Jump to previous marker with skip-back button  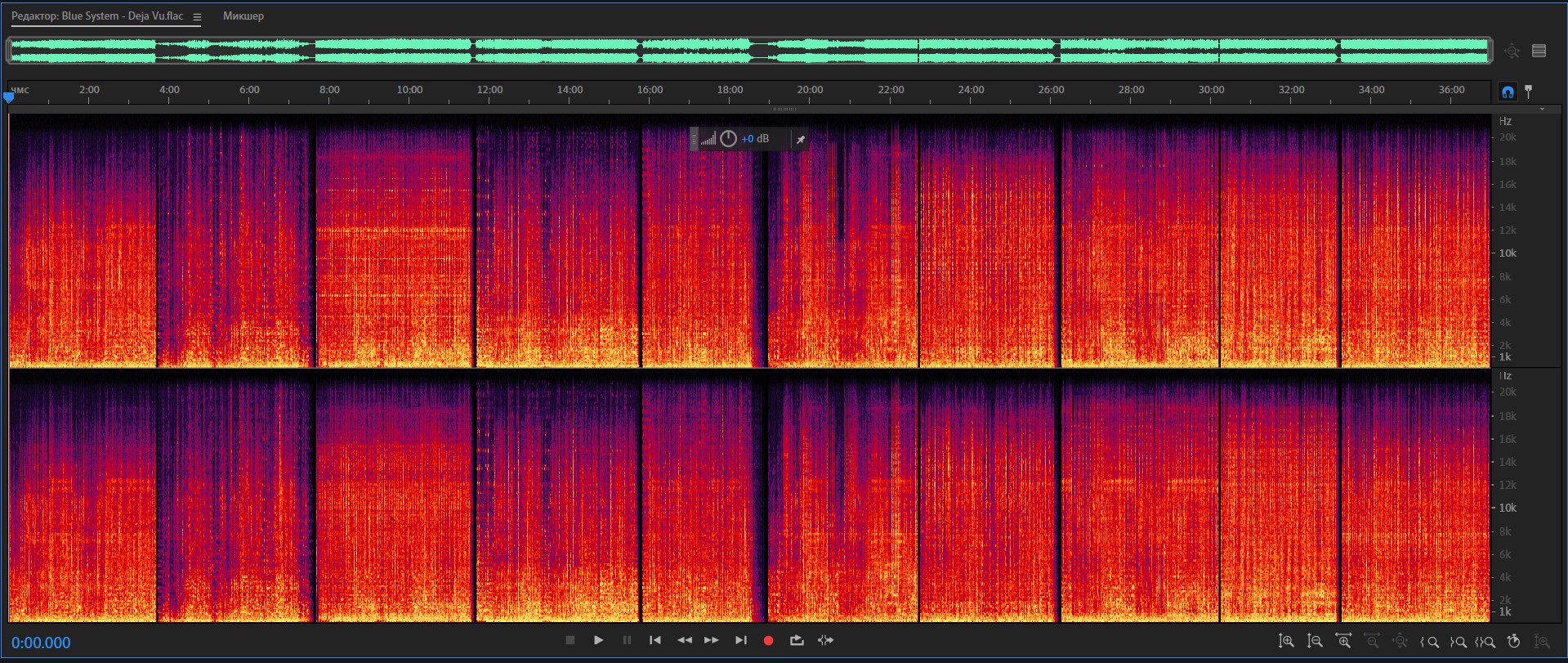pos(655,641)
